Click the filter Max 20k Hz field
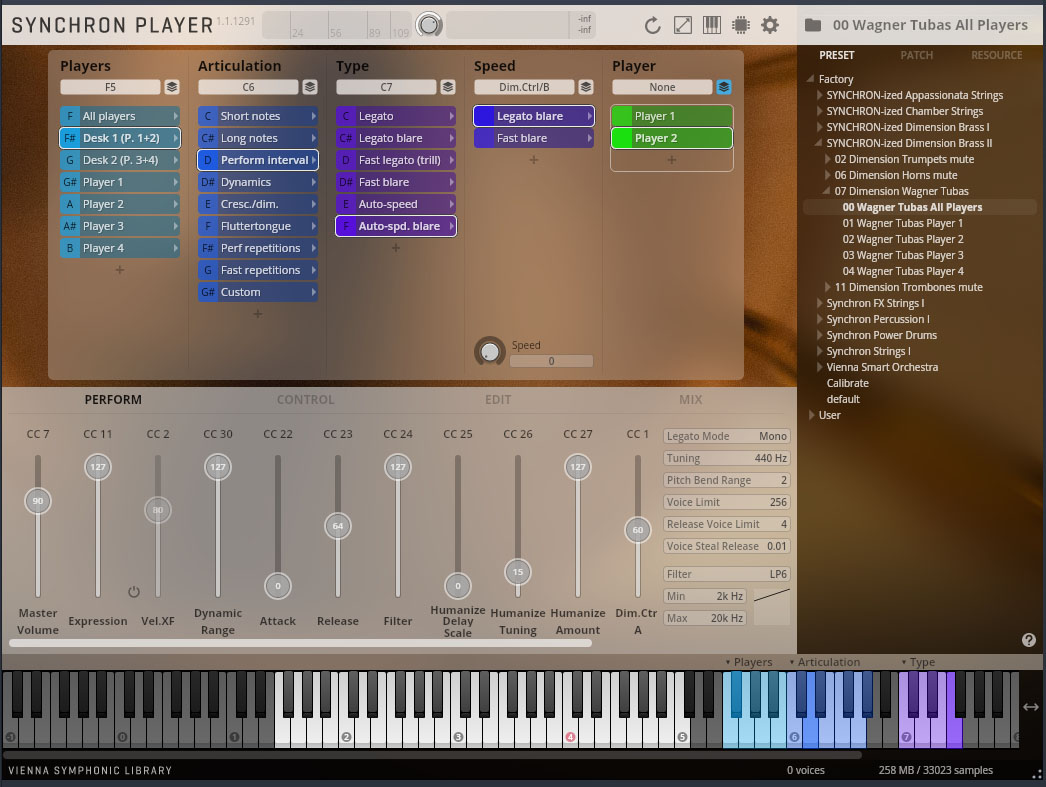The width and height of the screenshot is (1046, 787). coord(704,618)
